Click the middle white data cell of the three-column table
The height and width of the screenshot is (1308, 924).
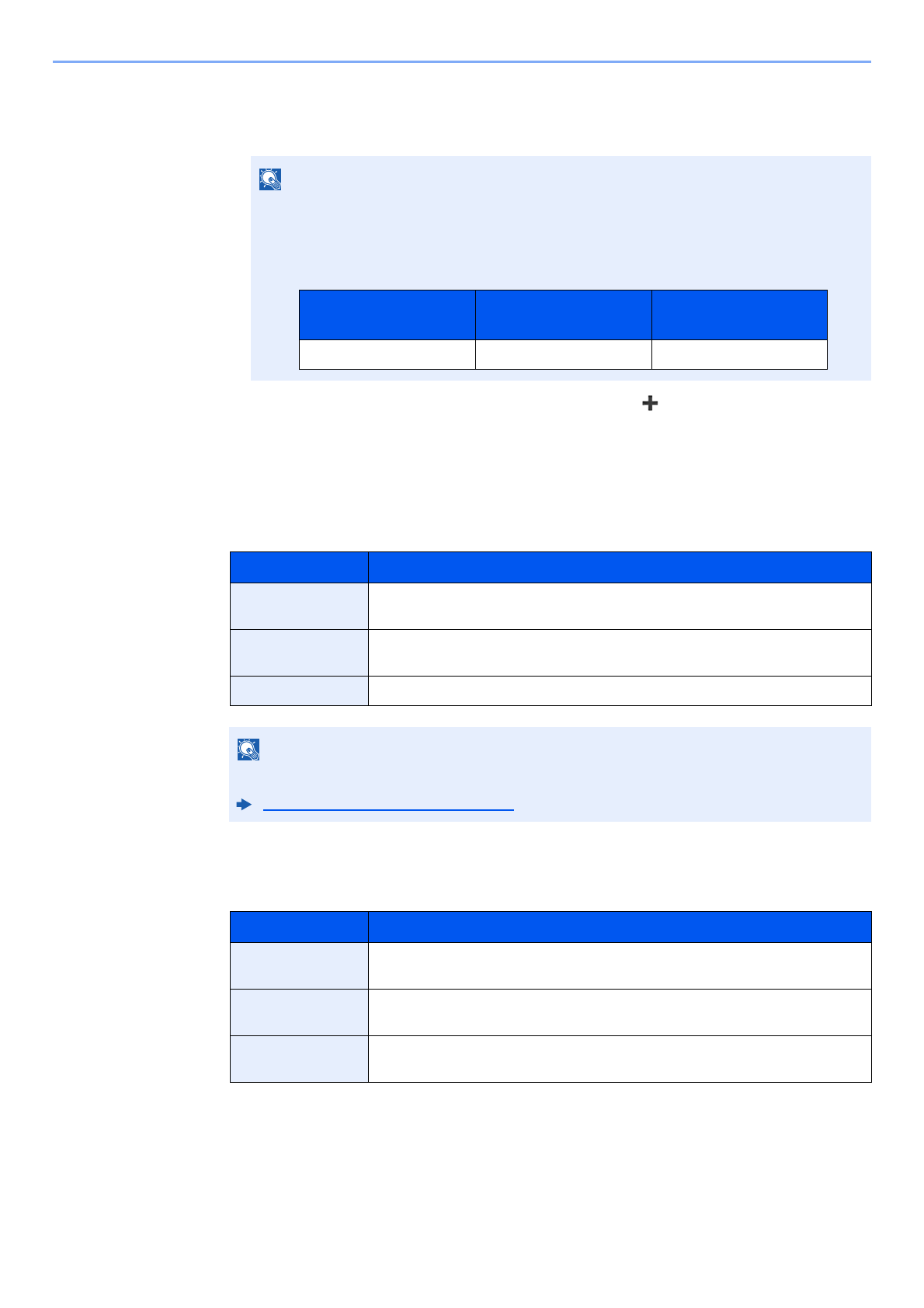(564, 354)
